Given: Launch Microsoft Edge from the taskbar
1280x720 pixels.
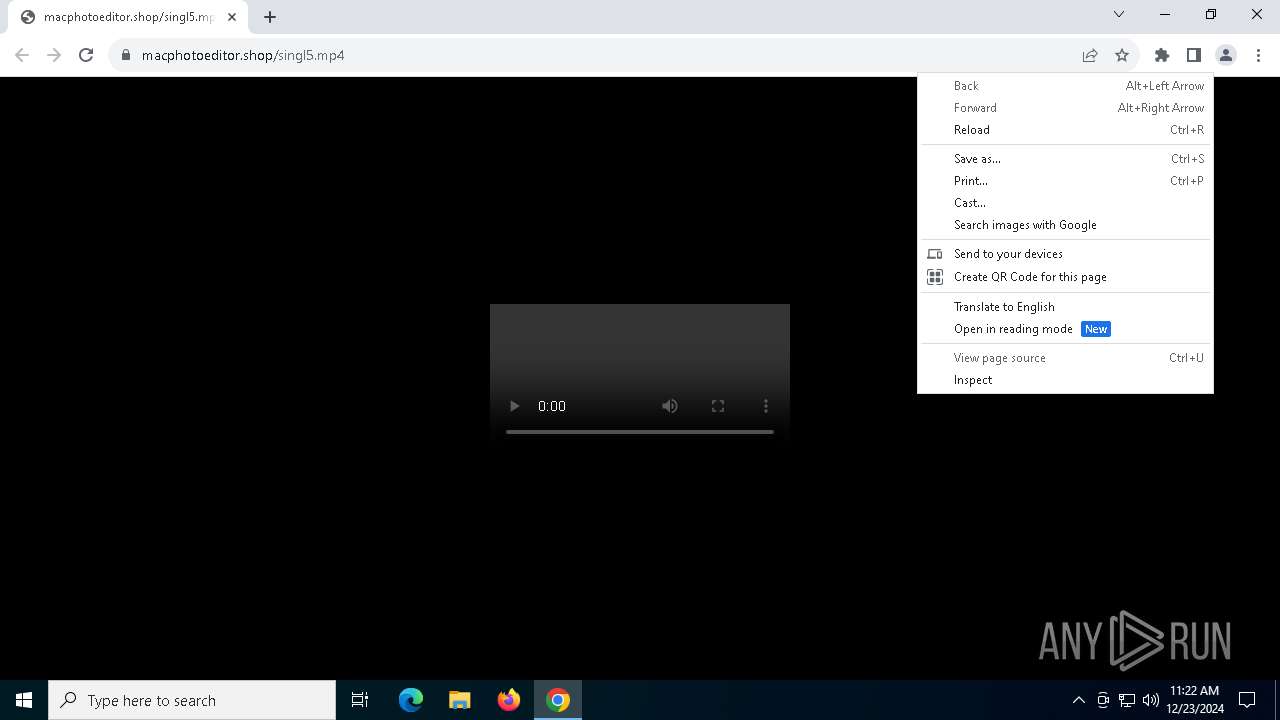Looking at the screenshot, I should pos(411,700).
